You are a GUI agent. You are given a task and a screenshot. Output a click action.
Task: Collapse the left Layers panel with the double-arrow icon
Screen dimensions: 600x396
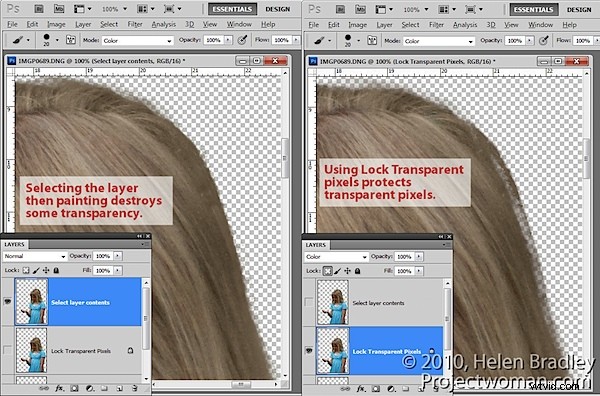click(140, 236)
